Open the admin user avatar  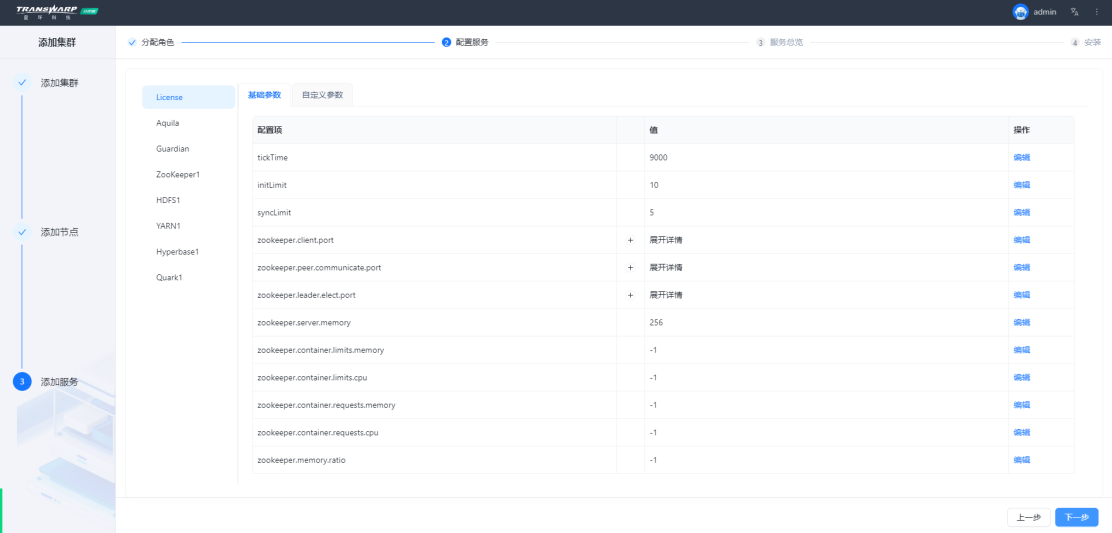[x=1021, y=12]
